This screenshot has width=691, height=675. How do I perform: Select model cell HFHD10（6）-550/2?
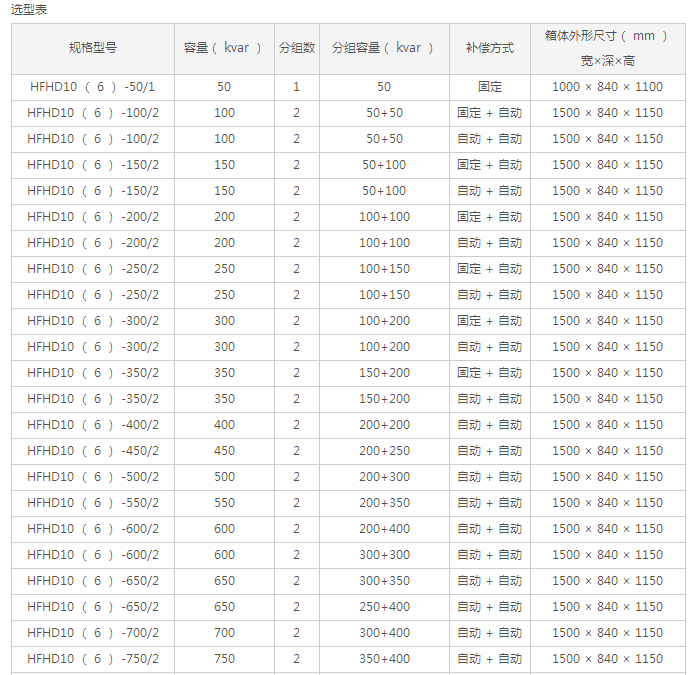click(x=93, y=503)
